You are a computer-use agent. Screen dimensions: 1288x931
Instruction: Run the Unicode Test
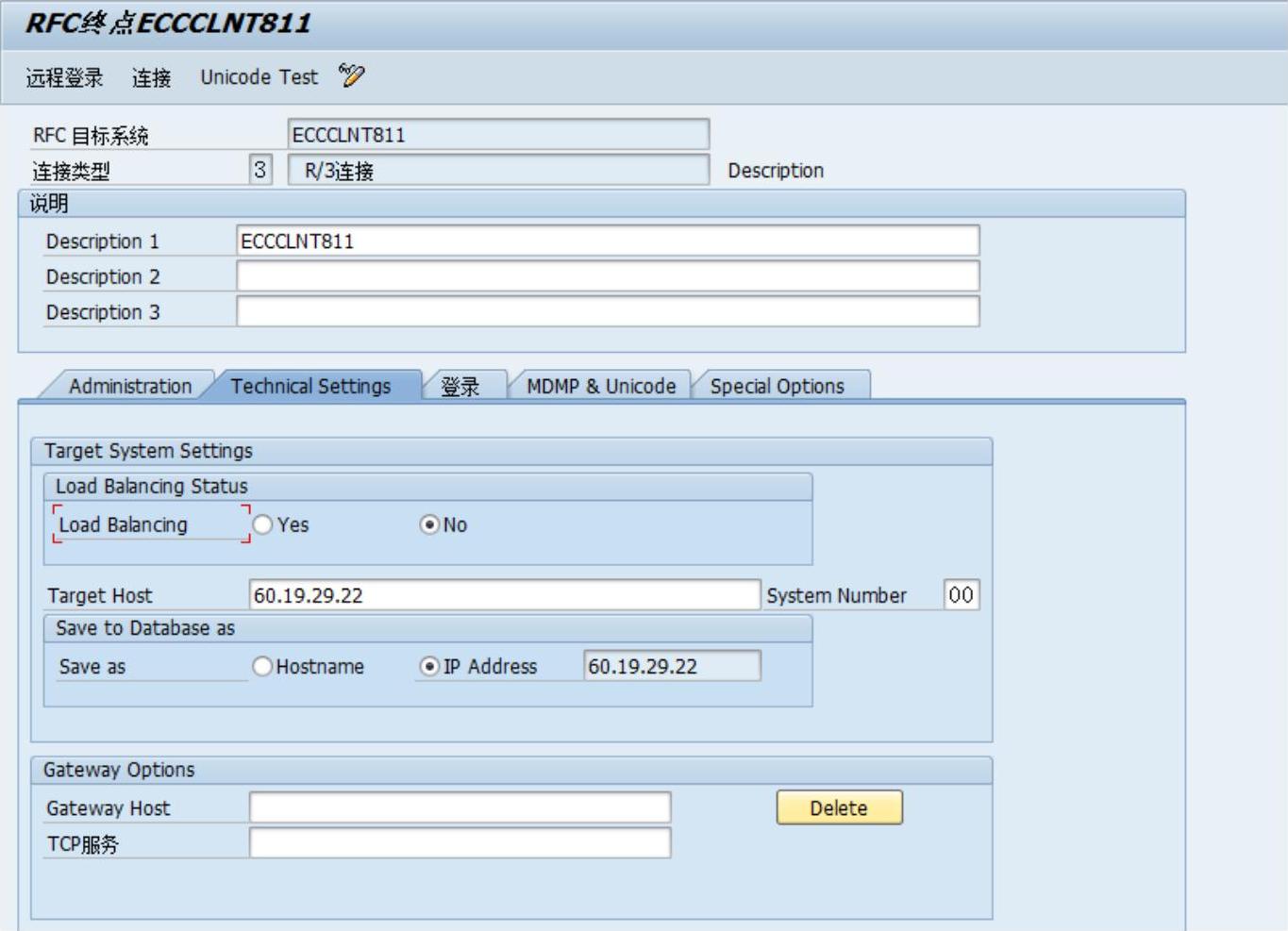(x=259, y=77)
